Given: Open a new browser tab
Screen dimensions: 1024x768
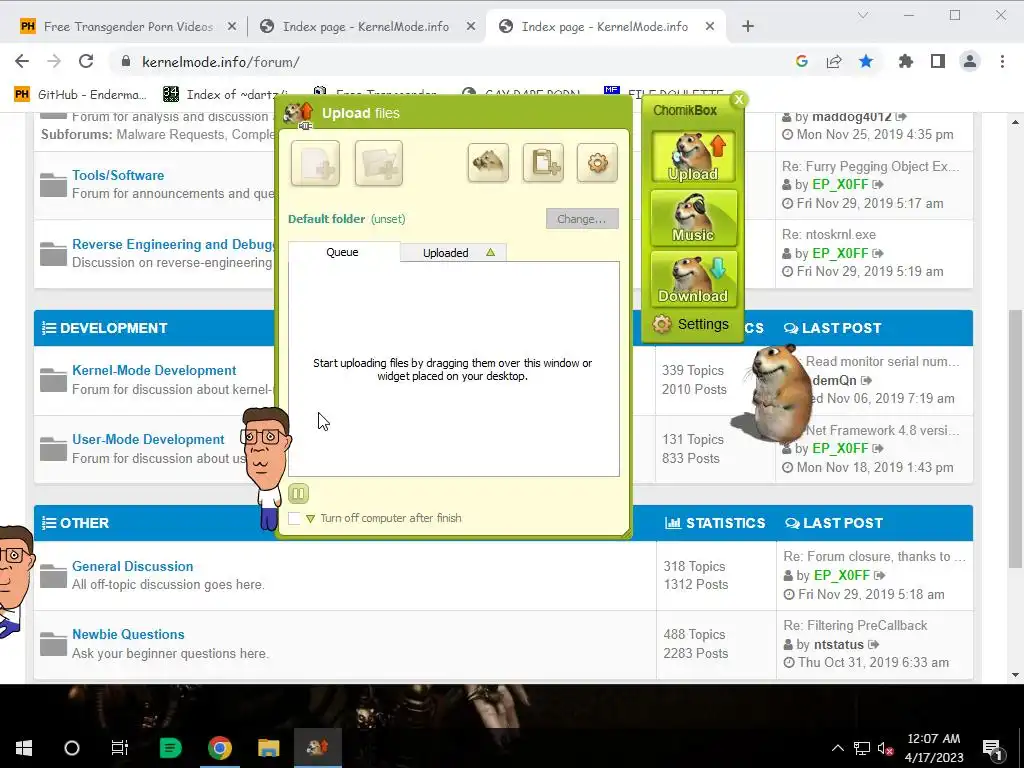Looking at the screenshot, I should pyautogui.click(x=748, y=26).
